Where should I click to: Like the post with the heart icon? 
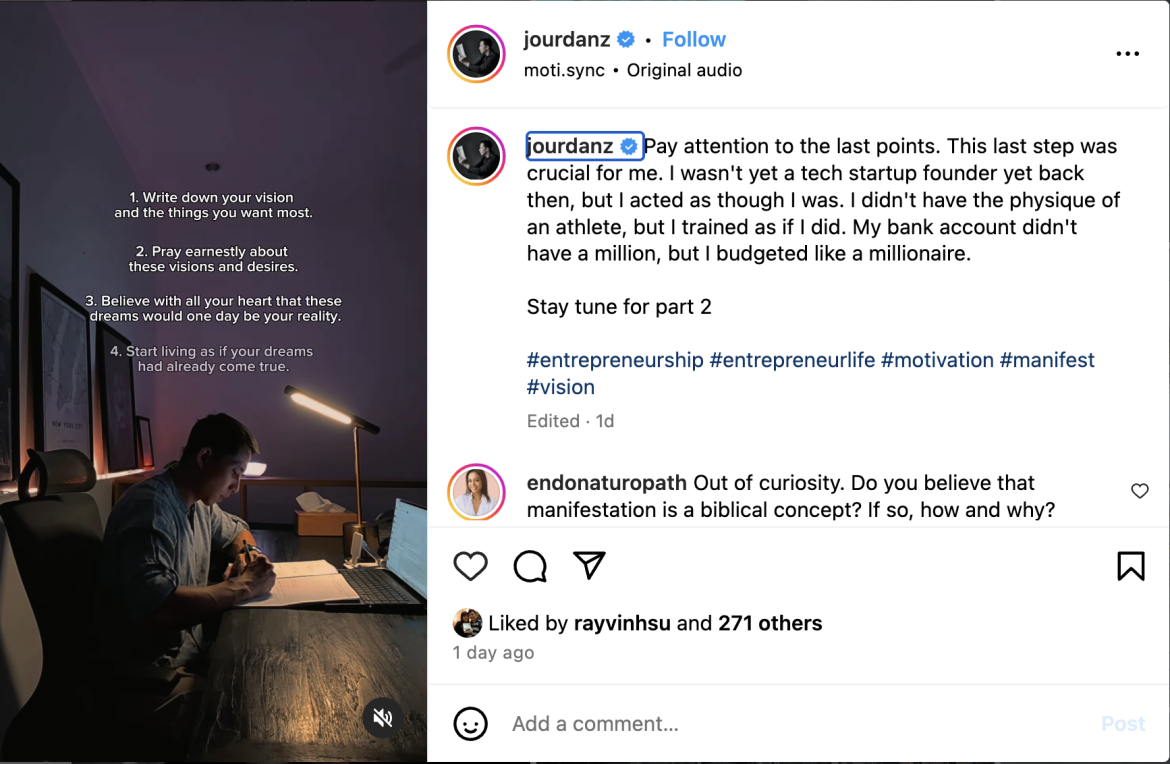tap(470, 566)
